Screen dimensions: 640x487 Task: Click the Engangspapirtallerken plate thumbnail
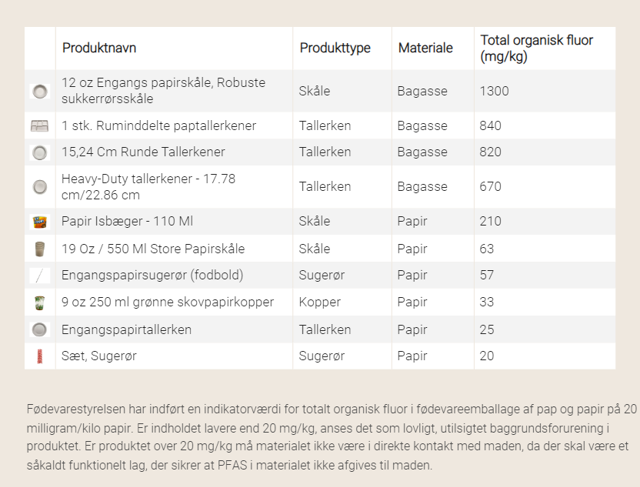click(x=40, y=329)
